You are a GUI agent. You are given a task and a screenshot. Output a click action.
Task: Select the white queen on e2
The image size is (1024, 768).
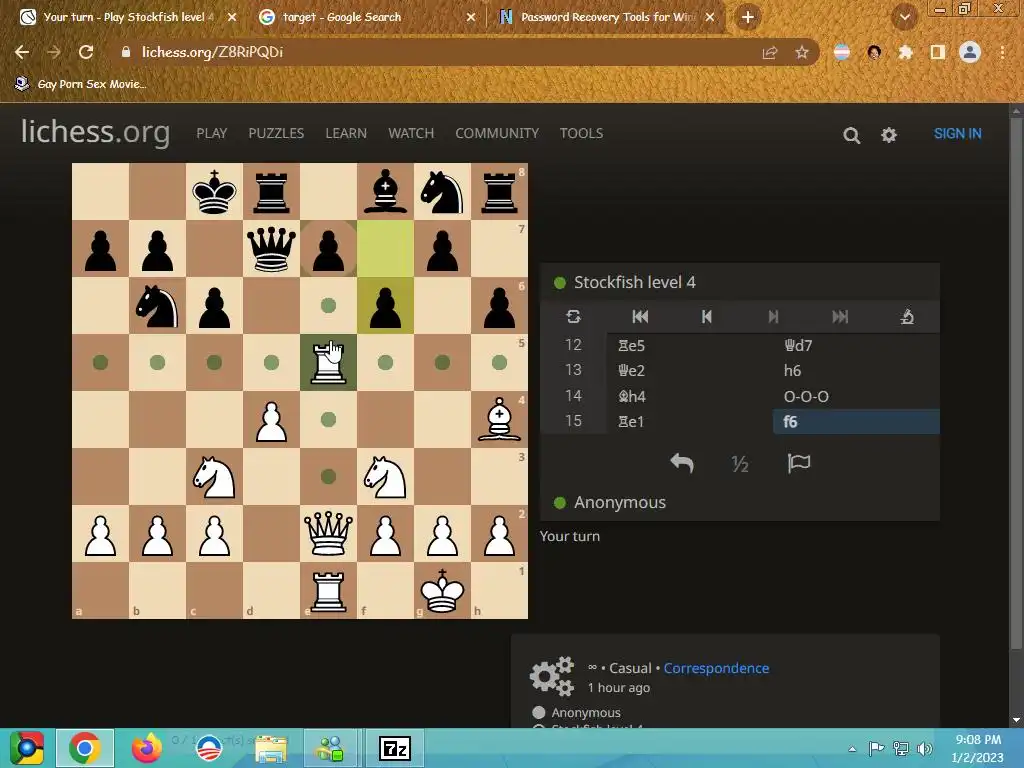click(x=328, y=534)
